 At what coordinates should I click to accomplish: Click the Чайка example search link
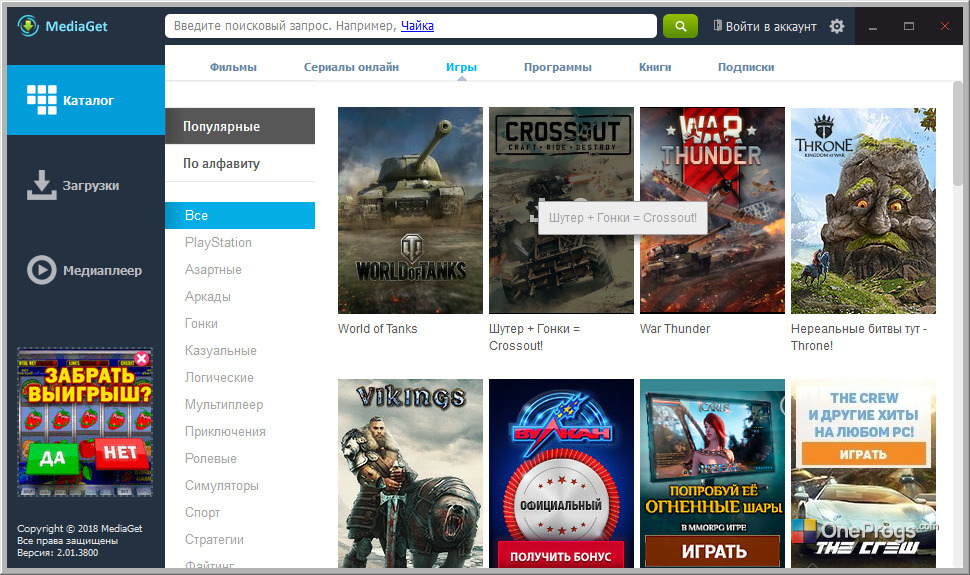417,26
